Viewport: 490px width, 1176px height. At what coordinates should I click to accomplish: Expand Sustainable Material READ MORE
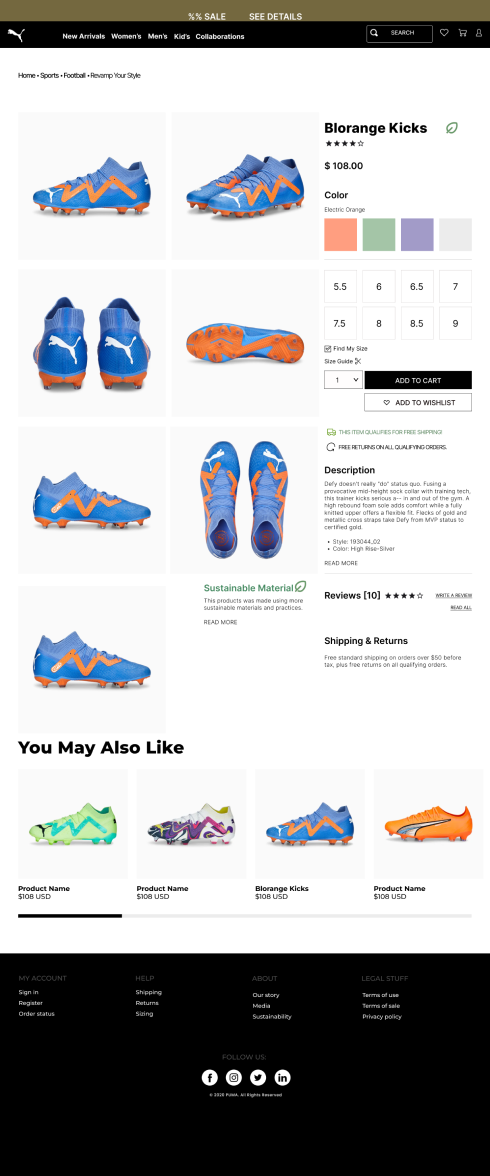pos(220,622)
